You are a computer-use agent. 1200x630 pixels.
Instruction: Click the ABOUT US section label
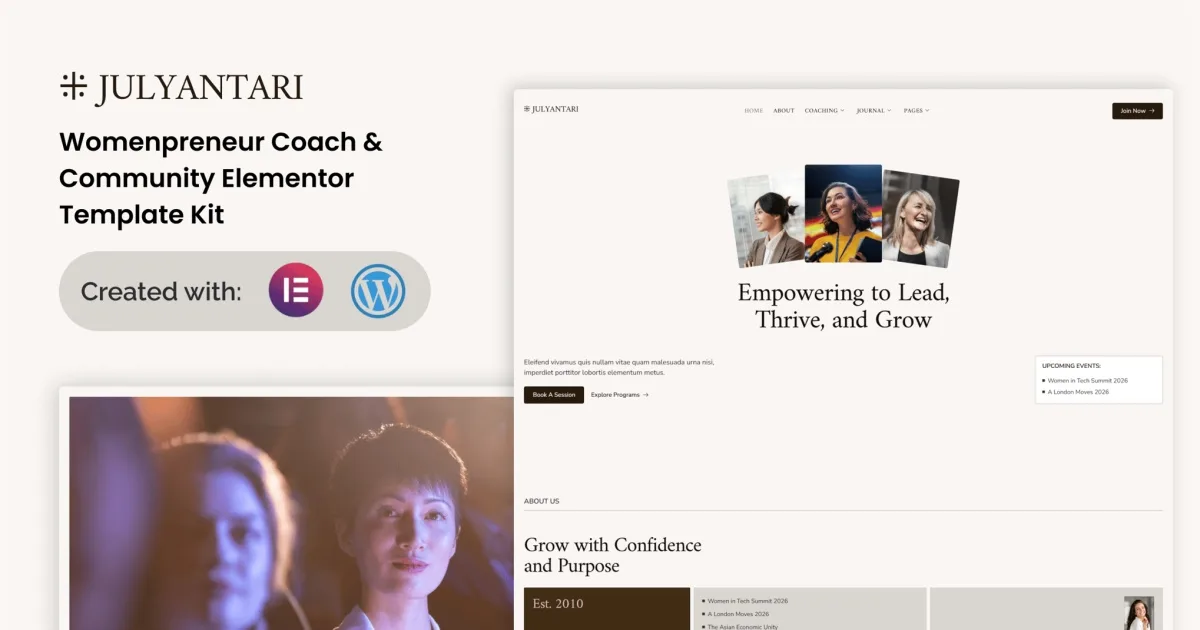[x=542, y=501]
